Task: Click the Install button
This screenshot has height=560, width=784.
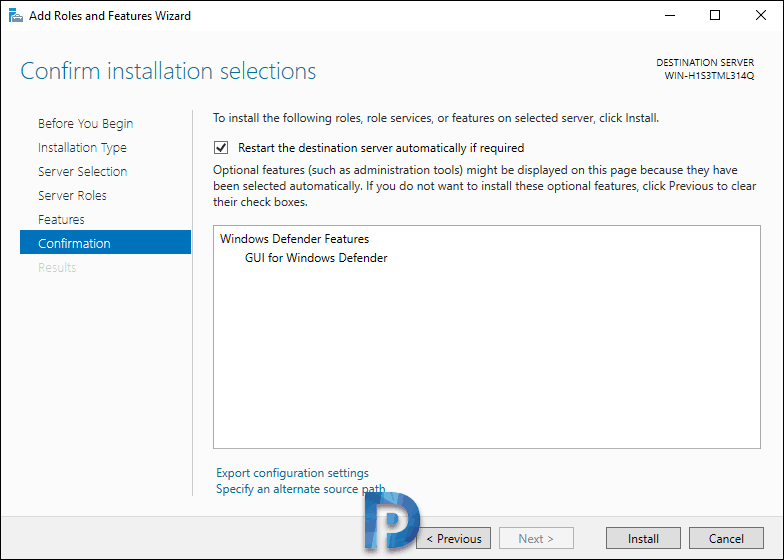Action: pyautogui.click(x=643, y=538)
